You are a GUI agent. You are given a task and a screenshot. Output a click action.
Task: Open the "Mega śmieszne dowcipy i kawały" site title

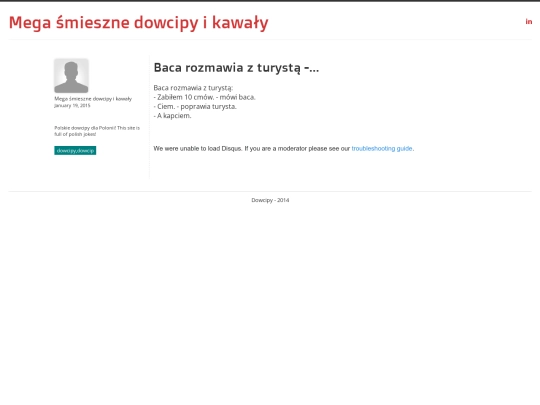[138, 23]
